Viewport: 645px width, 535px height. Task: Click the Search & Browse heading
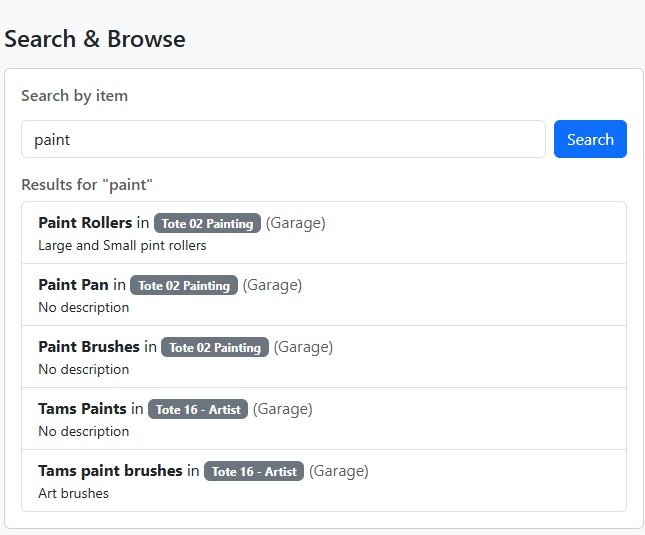95,39
